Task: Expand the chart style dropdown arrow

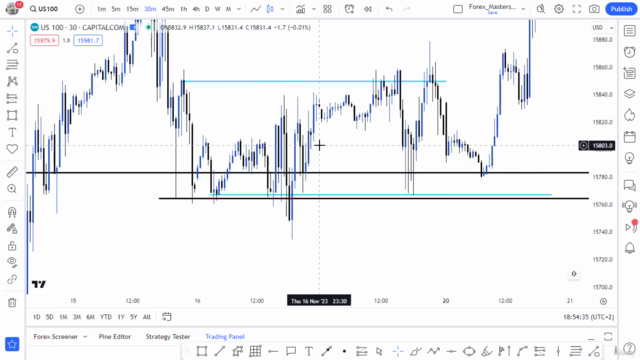Action: pyautogui.click(x=282, y=9)
